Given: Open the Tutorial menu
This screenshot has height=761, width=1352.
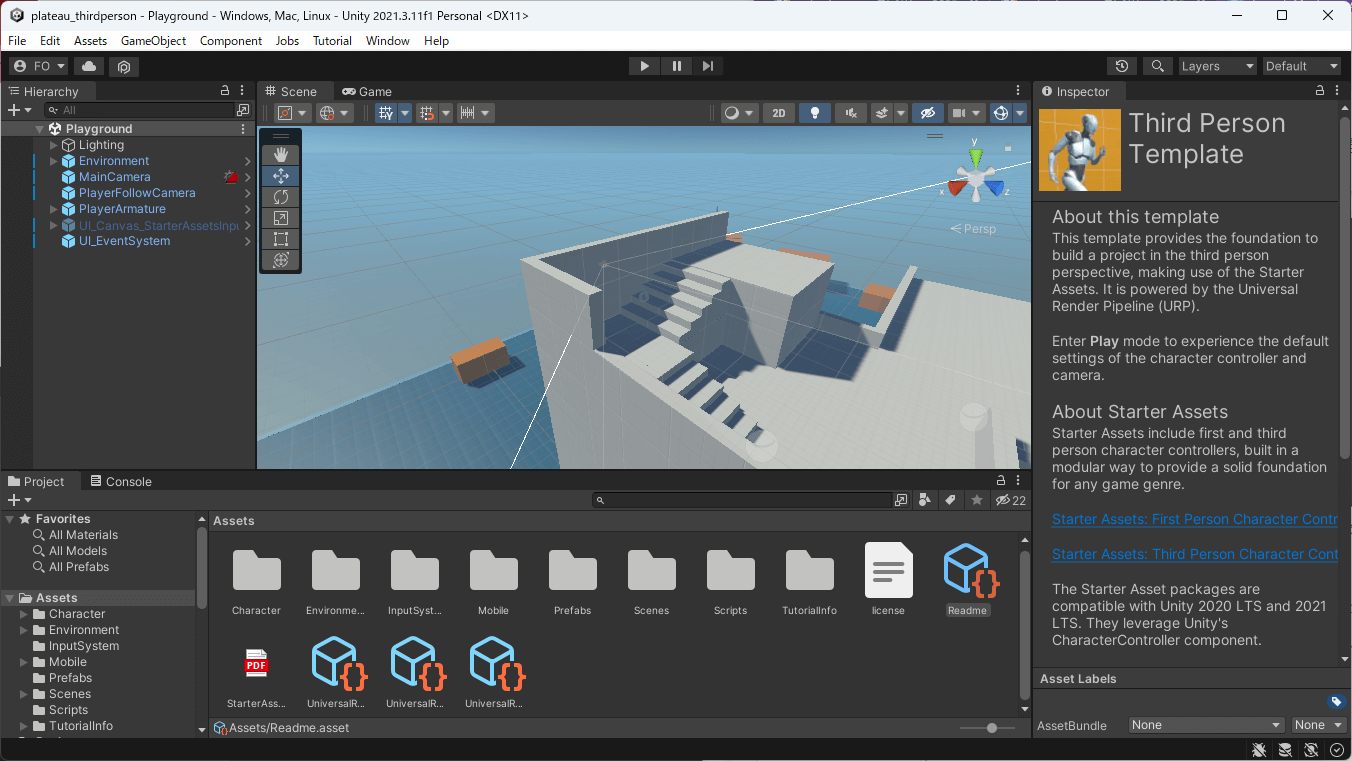Looking at the screenshot, I should coord(332,41).
